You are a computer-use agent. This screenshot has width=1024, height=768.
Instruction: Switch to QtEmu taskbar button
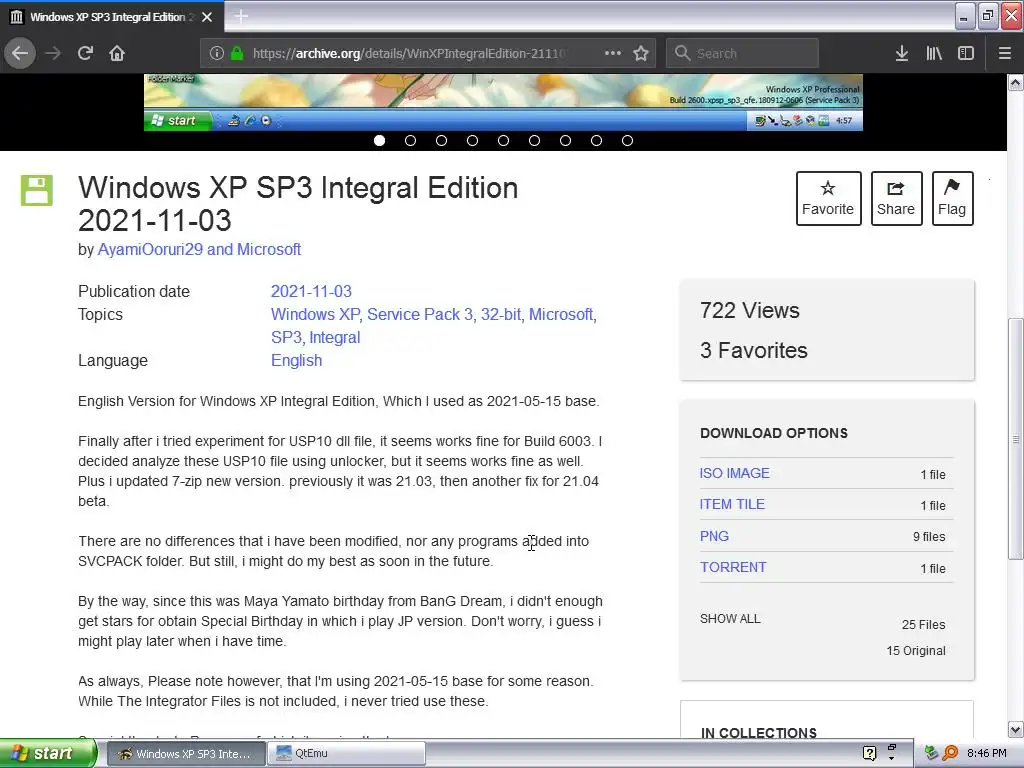tap(347, 753)
